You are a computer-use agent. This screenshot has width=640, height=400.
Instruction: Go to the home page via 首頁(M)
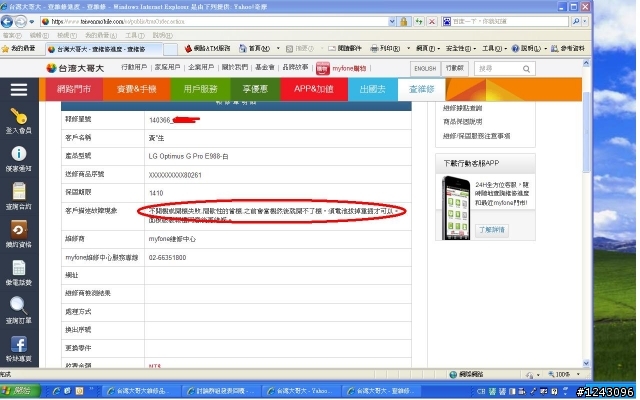click(x=254, y=48)
